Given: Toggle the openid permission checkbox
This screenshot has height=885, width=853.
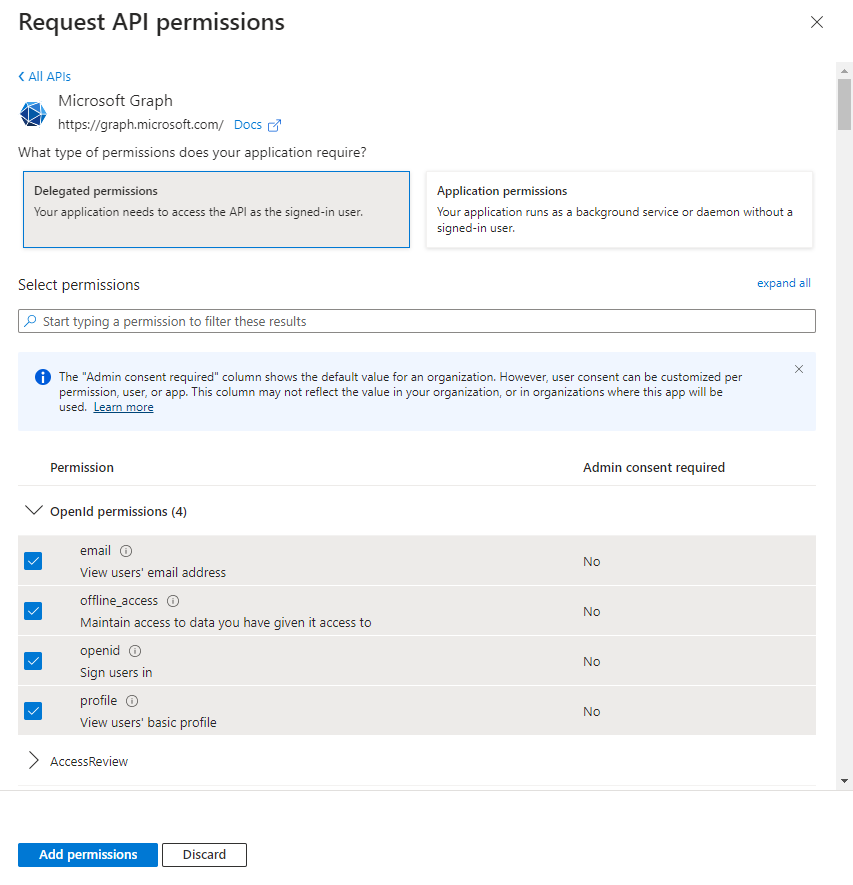Looking at the screenshot, I should pos(33,661).
